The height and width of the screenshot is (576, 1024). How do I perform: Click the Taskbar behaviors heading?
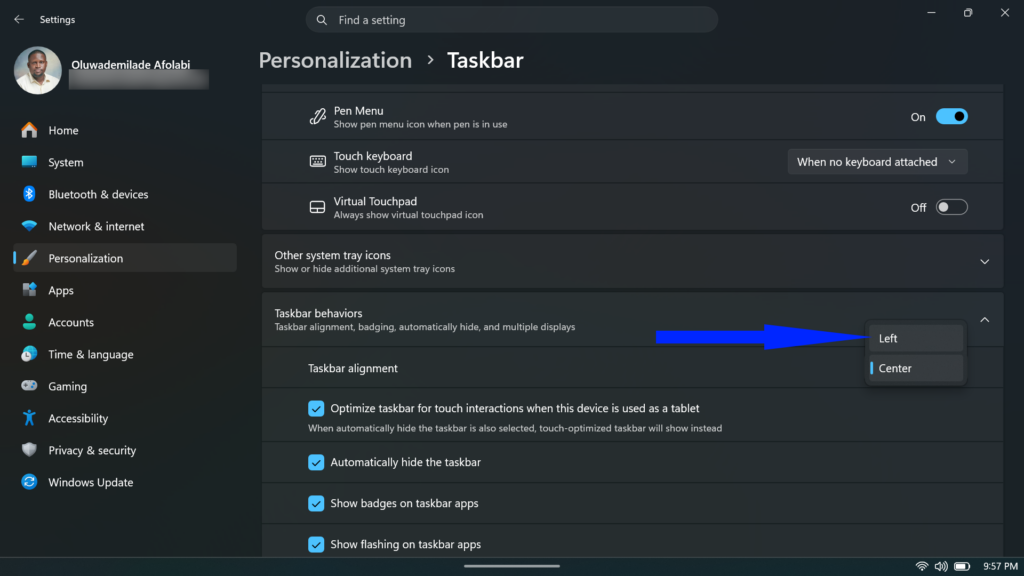(318, 313)
